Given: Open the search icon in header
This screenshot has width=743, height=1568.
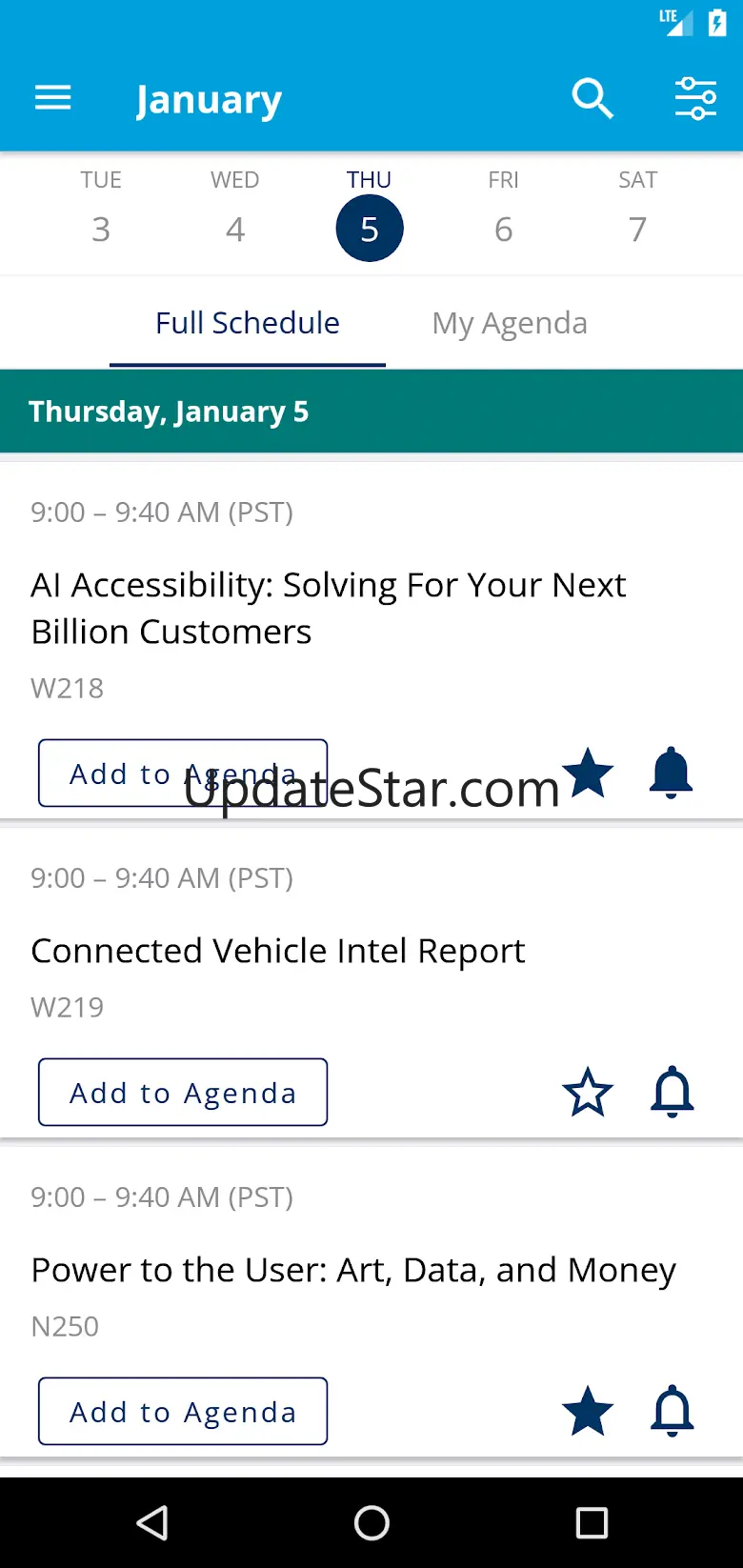Looking at the screenshot, I should (592, 98).
